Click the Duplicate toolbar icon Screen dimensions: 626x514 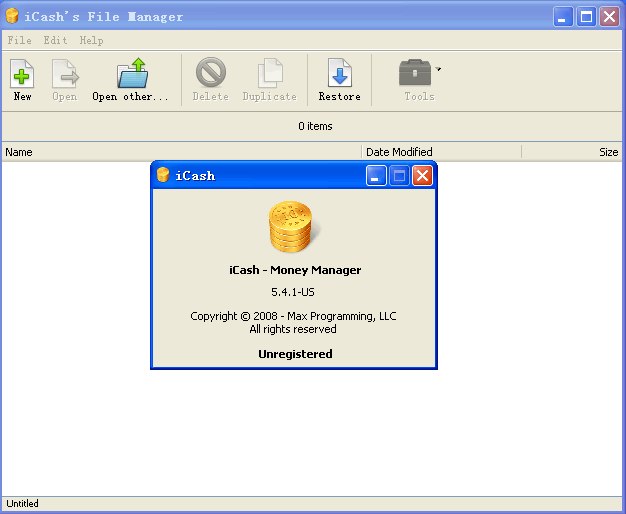(270, 73)
